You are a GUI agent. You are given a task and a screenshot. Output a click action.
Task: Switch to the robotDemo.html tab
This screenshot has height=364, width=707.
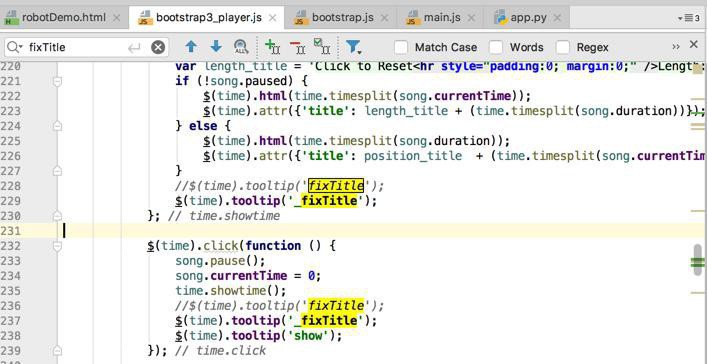pos(64,18)
